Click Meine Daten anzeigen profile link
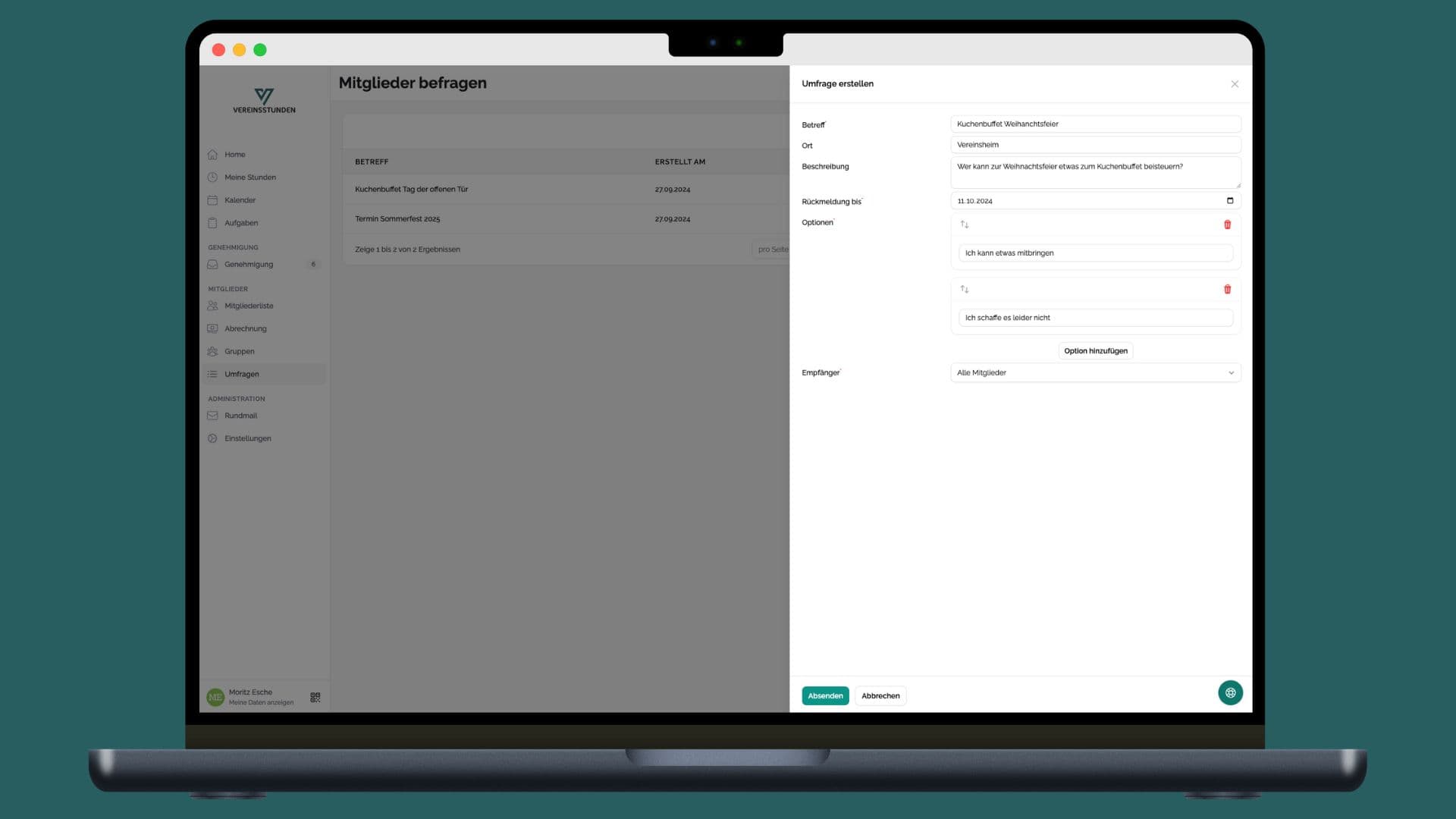Screen dimensions: 1456x819 pos(261,702)
